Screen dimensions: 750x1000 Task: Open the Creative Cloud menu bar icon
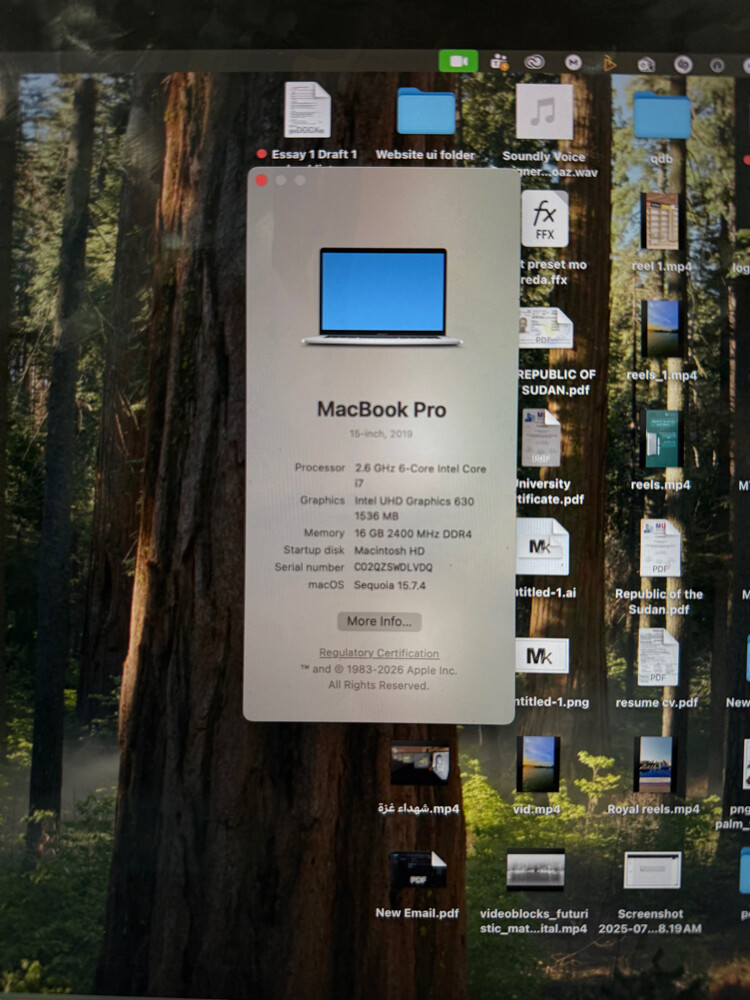pyautogui.click(x=534, y=62)
